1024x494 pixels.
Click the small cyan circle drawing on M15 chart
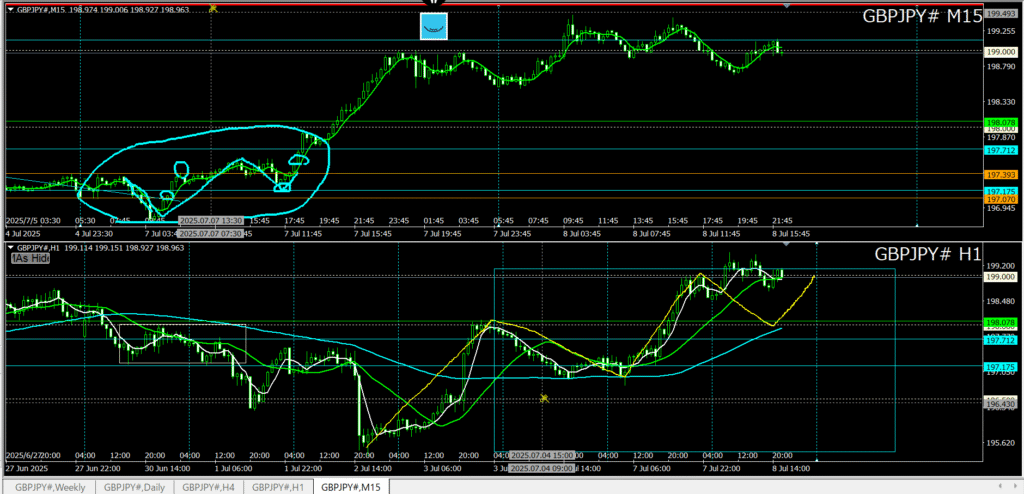[x=182, y=169]
